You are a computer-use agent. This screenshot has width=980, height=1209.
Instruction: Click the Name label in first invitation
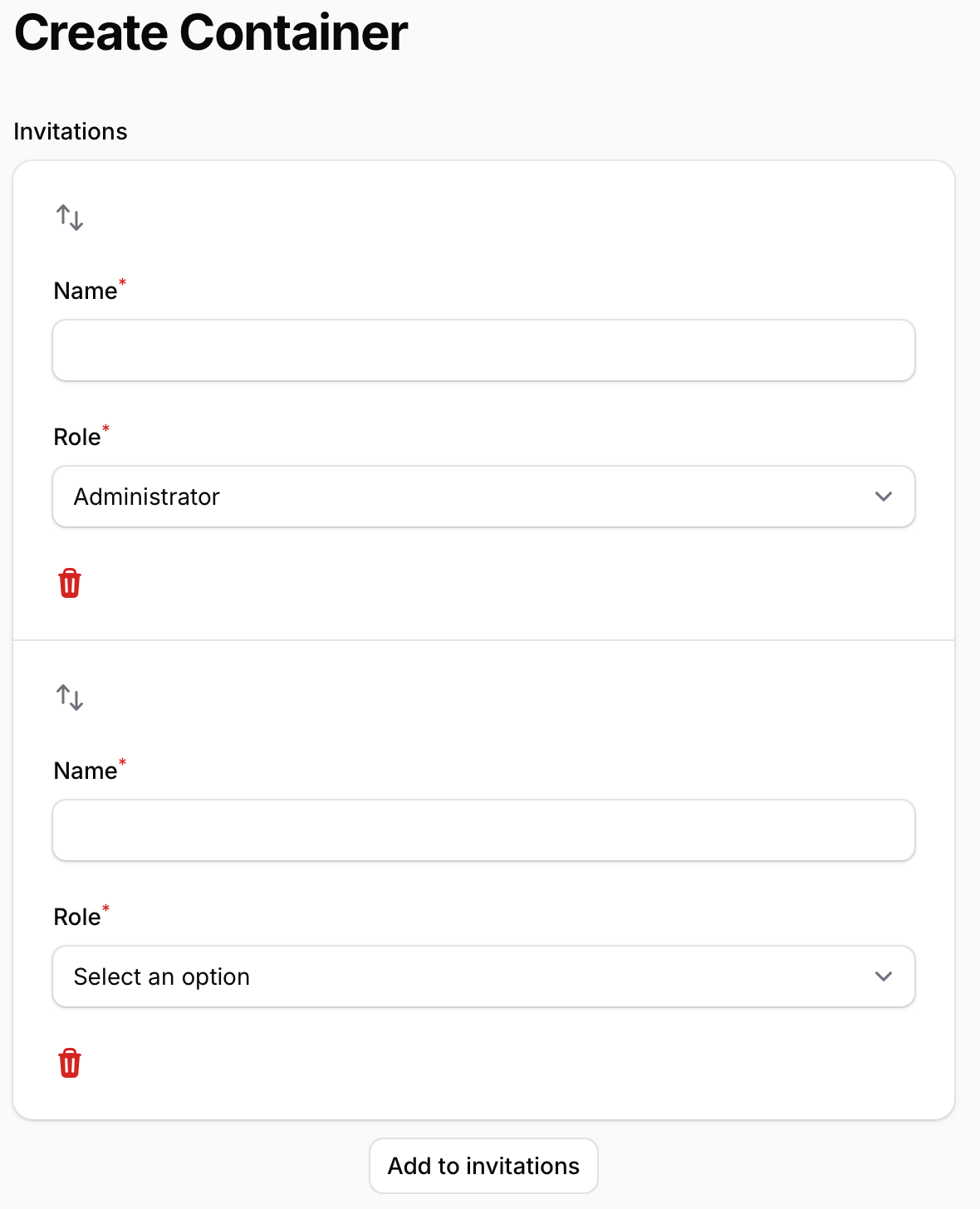(85, 291)
